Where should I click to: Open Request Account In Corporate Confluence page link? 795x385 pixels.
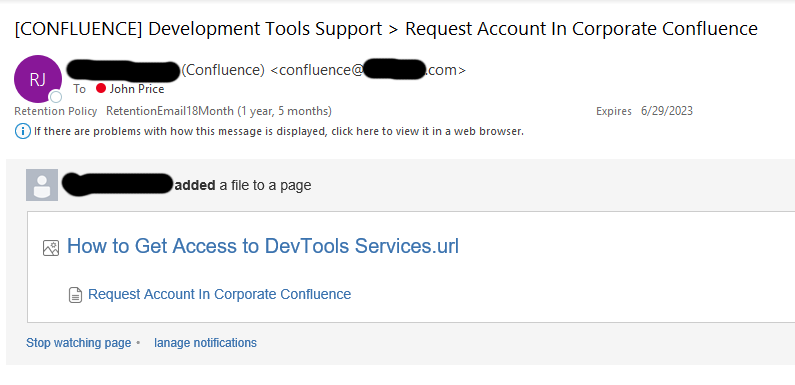pyautogui.click(x=220, y=294)
